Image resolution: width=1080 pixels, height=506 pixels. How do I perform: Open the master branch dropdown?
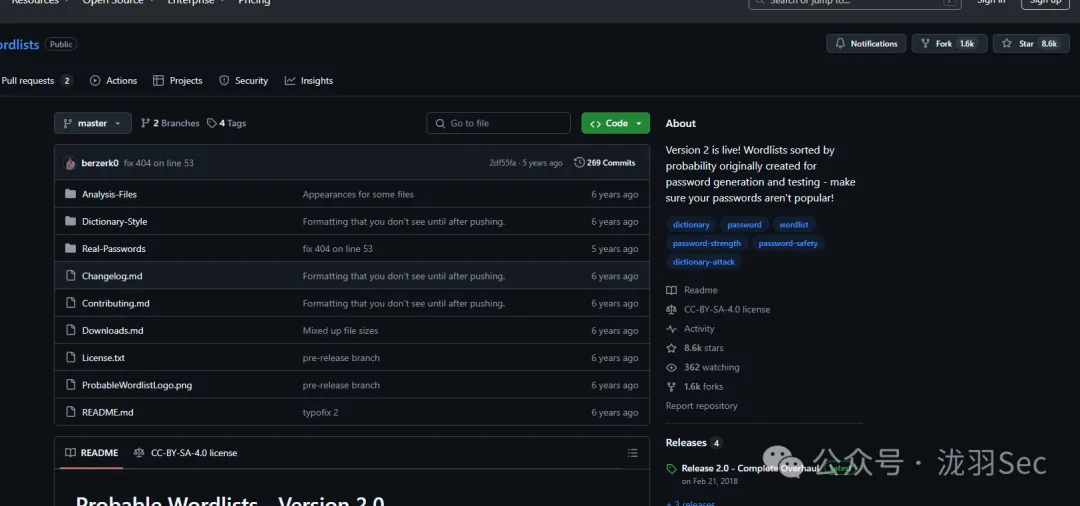coord(92,123)
